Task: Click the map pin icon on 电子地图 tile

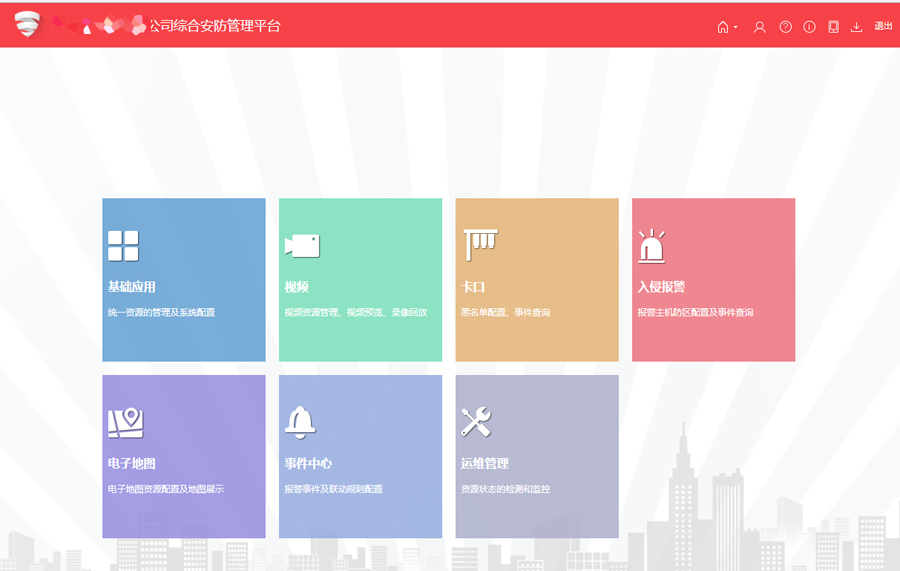Action: (126, 423)
